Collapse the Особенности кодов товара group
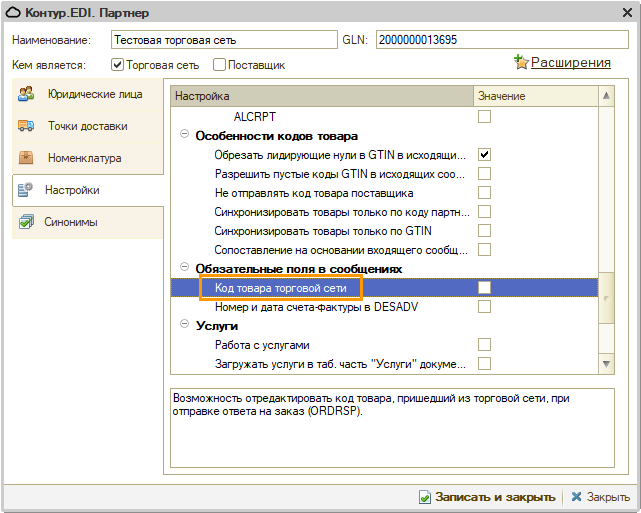641x513 pixels. pyautogui.click(x=185, y=136)
